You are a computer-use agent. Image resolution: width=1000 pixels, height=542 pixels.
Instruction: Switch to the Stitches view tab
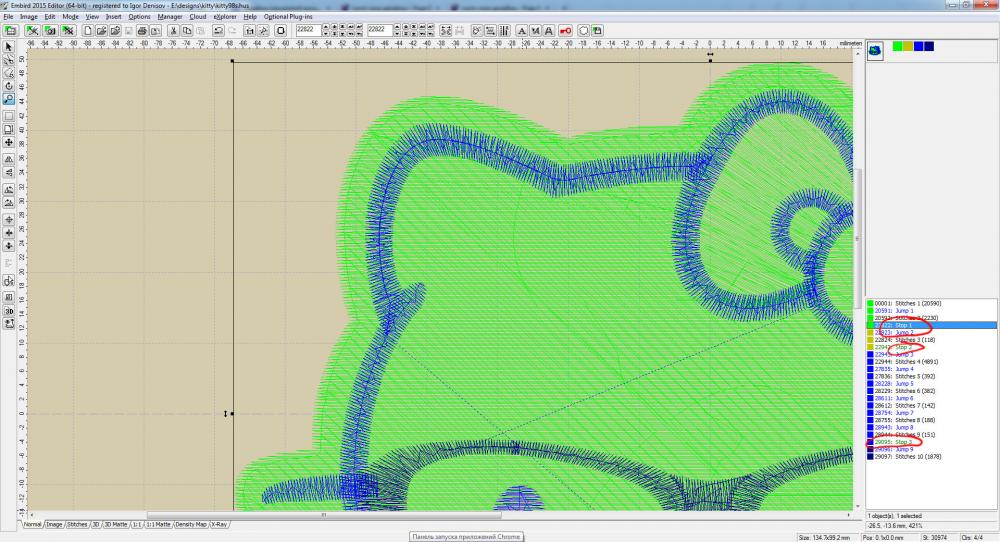coord(77,524)
